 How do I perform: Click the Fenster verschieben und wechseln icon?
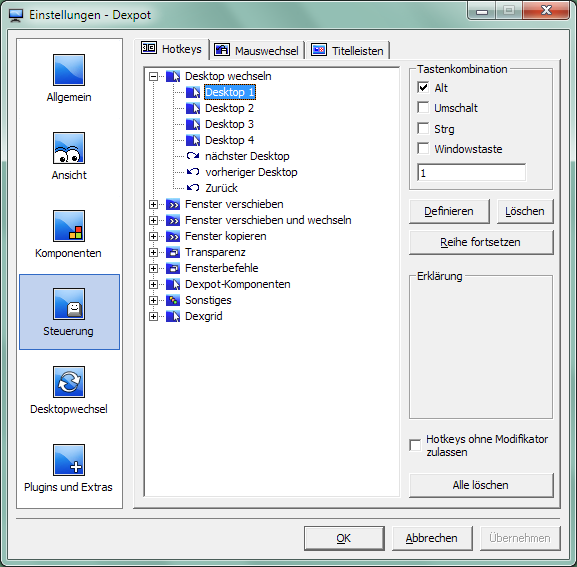coord(173,220)
